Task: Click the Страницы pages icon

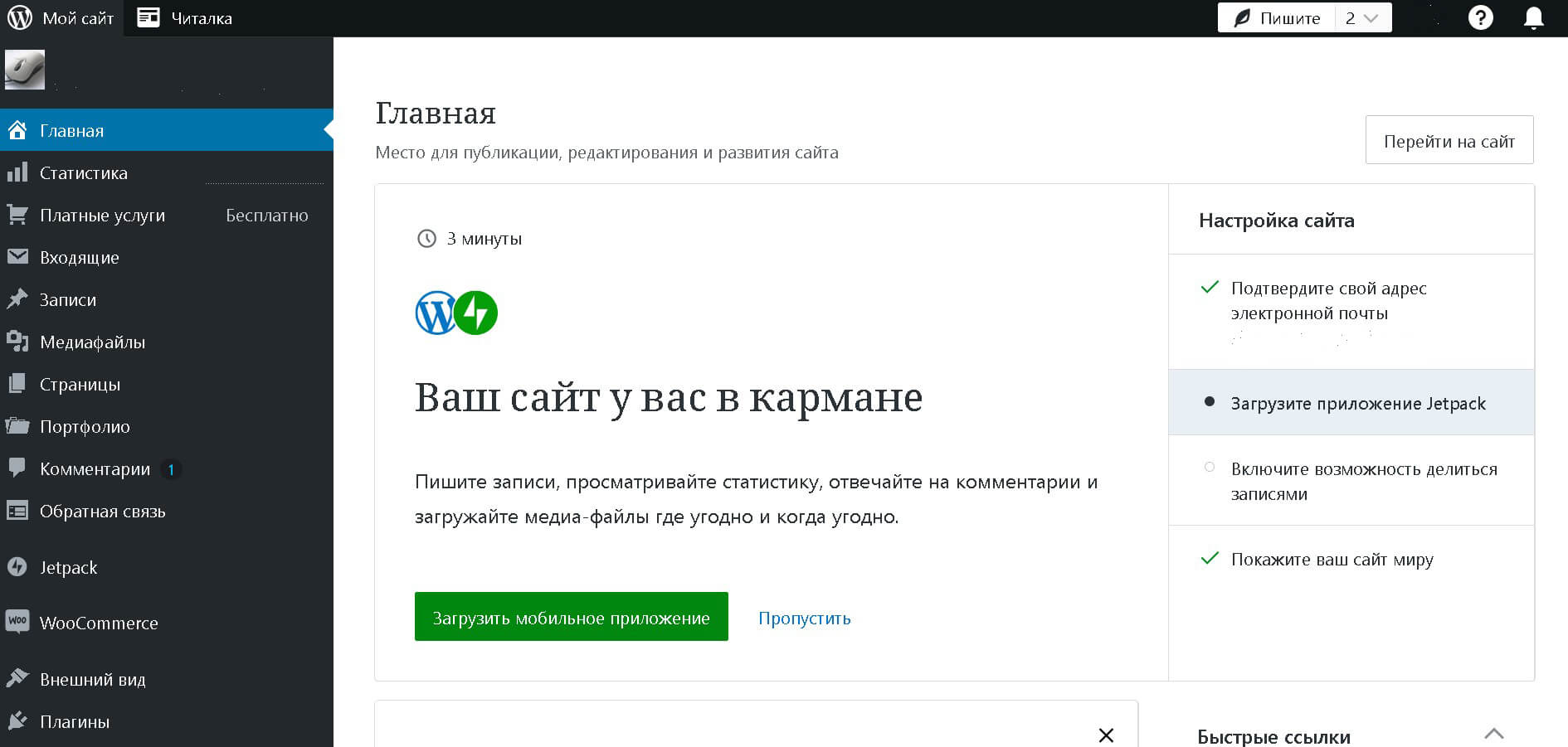Action: pyautogui.click(x=17, y=384)
